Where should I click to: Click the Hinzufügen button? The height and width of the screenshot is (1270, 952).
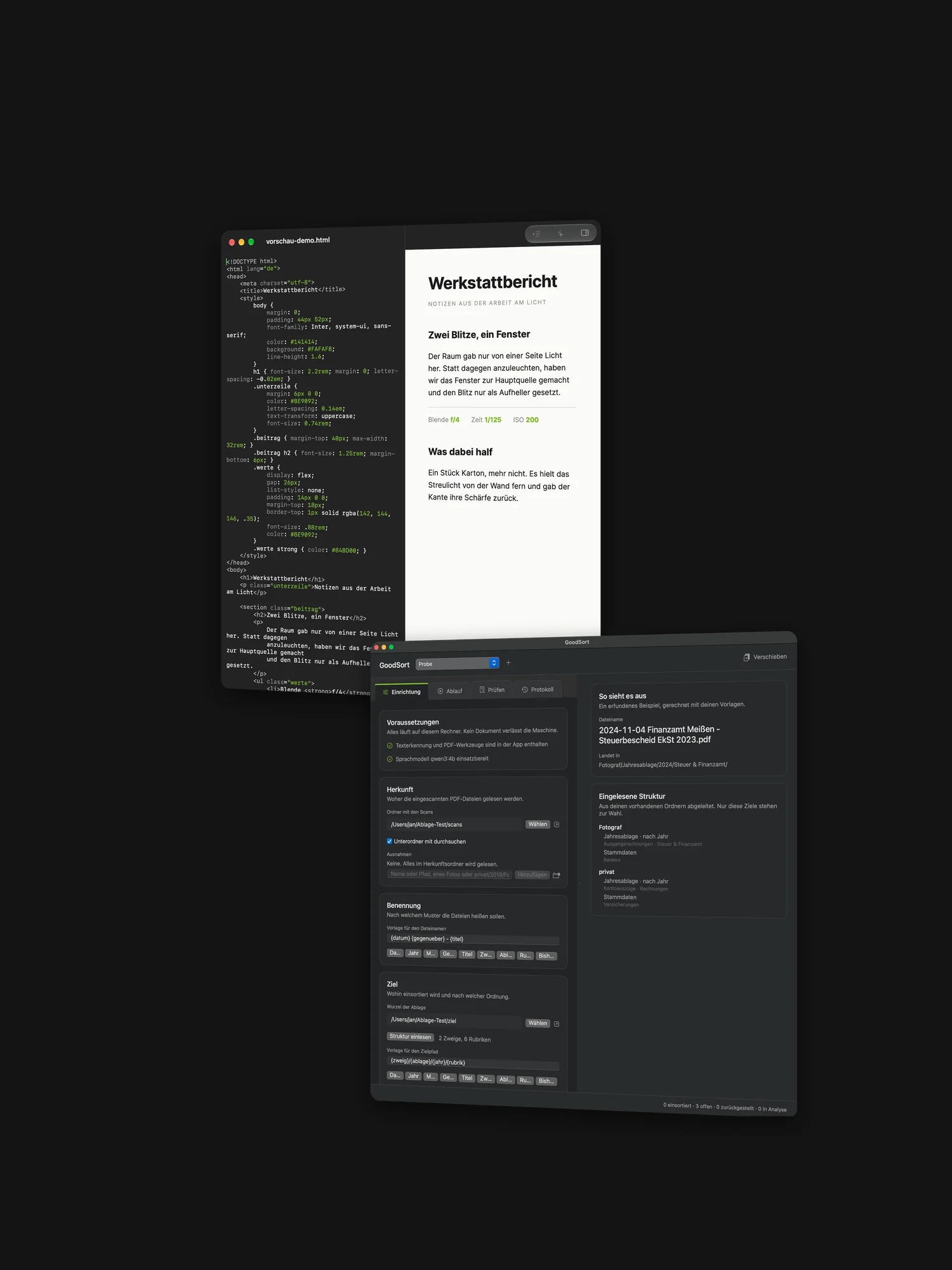532,875
